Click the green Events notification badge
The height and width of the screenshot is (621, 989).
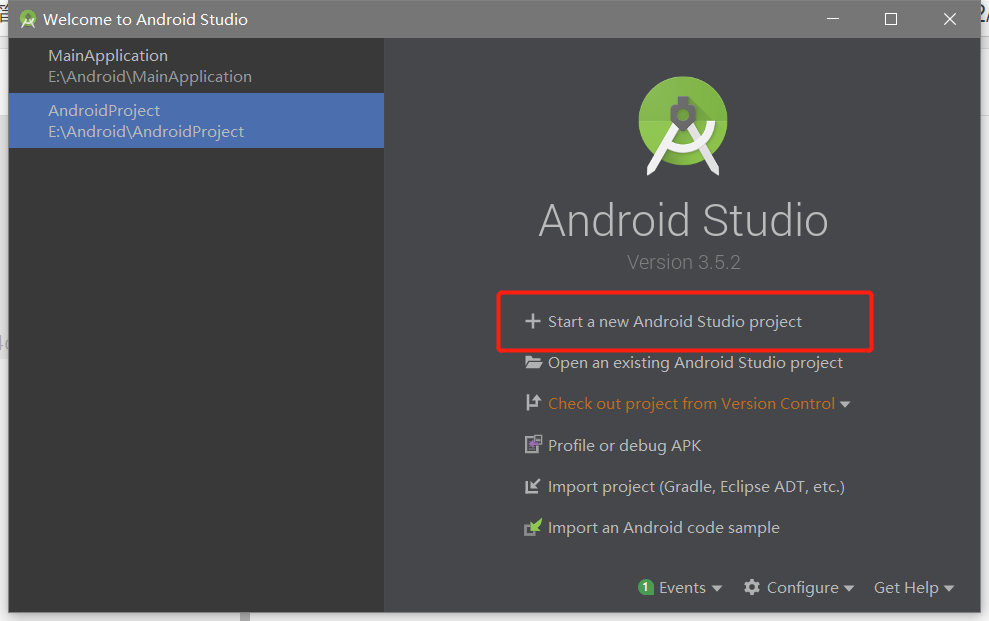click(645, 587)
